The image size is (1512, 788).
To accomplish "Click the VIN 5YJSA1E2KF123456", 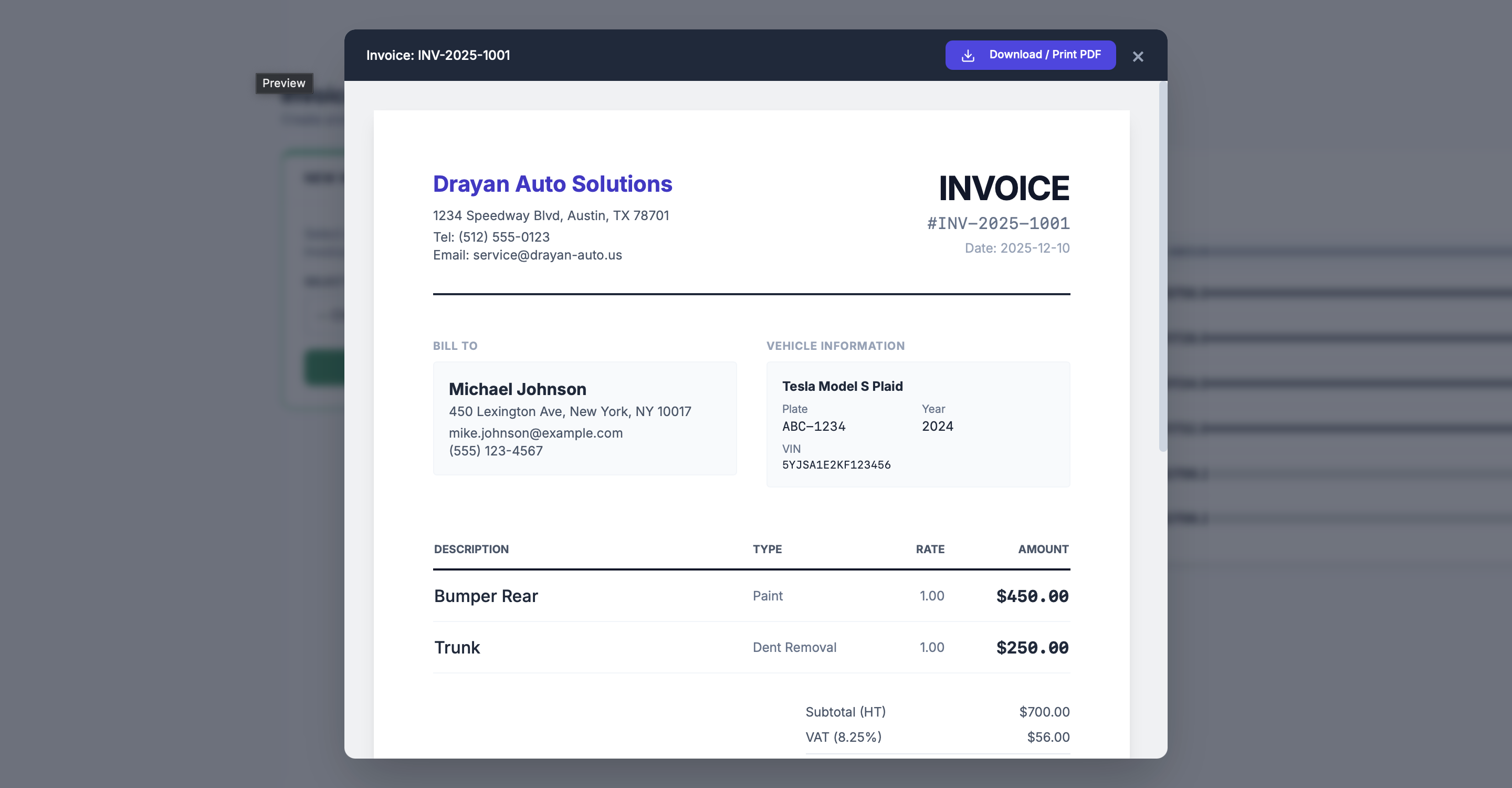I will click(836, 464).
